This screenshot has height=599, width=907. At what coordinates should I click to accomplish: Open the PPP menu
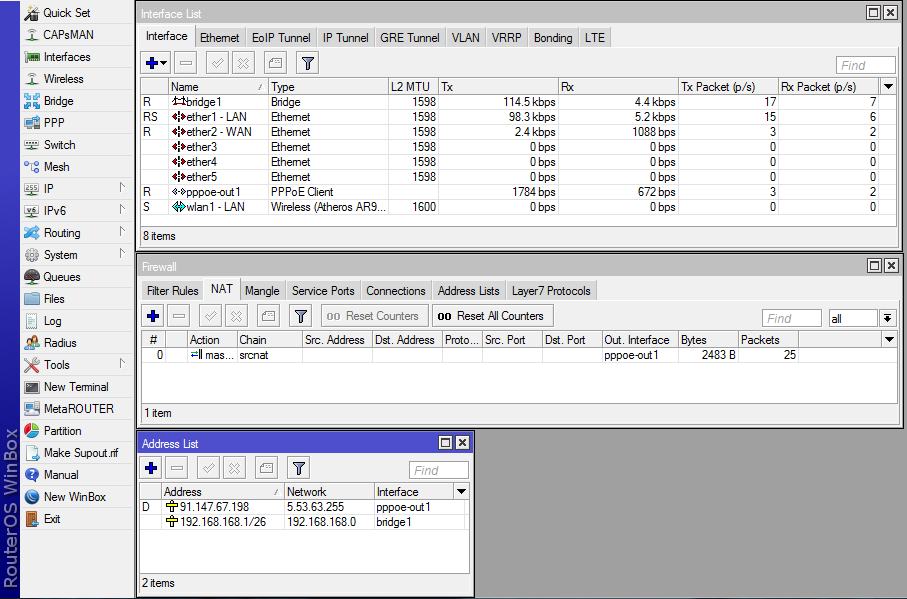77,123
